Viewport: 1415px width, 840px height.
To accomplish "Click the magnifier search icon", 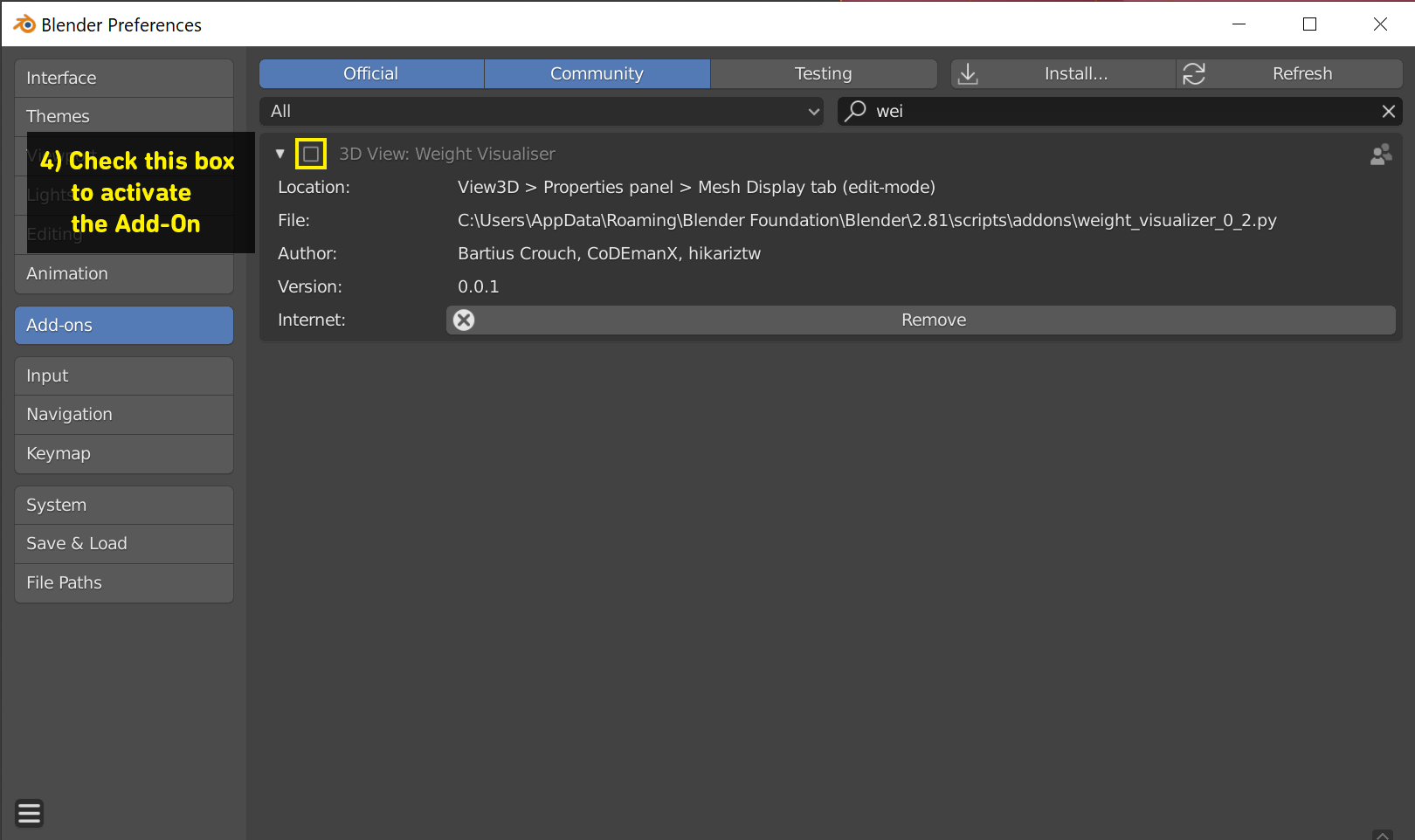I will point(855,111).
